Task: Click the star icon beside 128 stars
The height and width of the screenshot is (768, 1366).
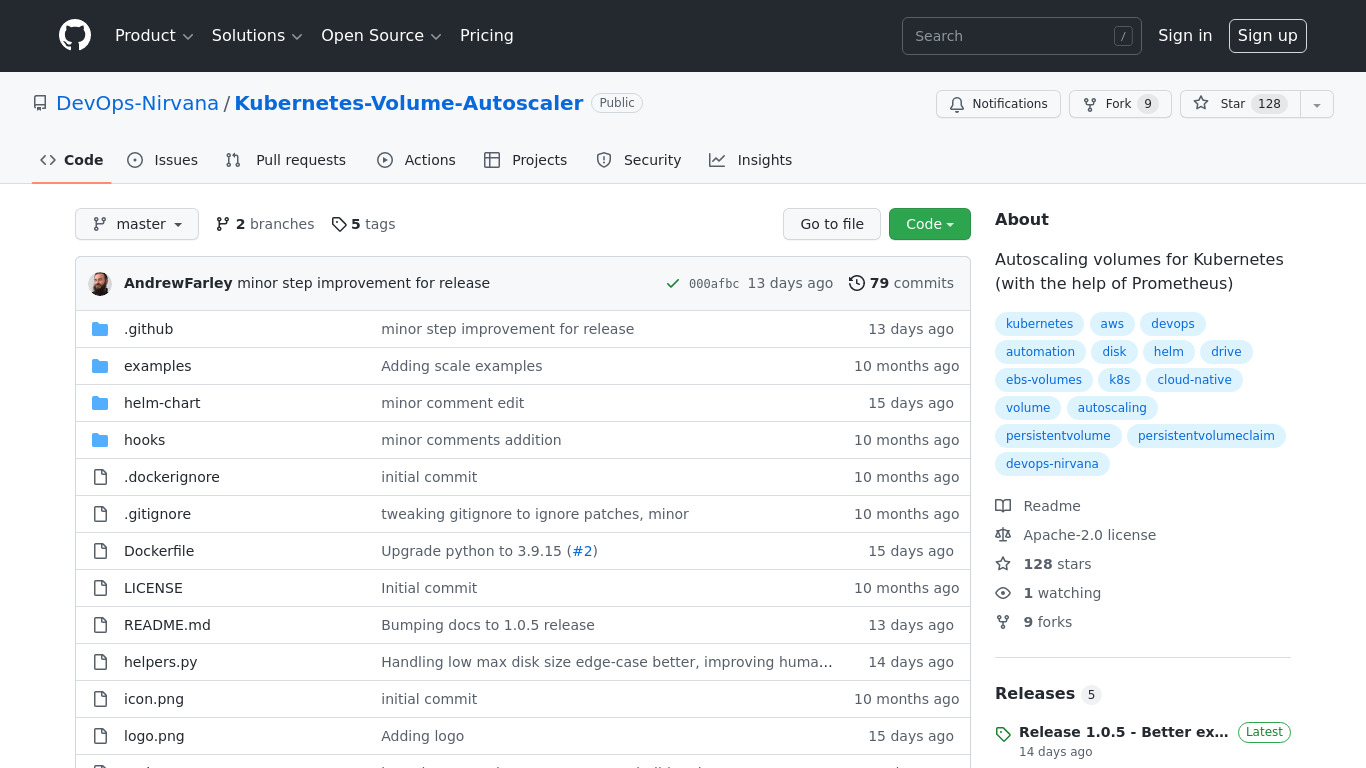Action: tap(1003, 564)
